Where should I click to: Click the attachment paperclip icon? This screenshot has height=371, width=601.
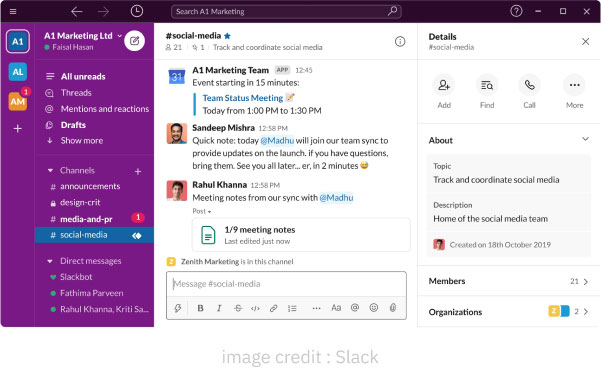(393, 307)
